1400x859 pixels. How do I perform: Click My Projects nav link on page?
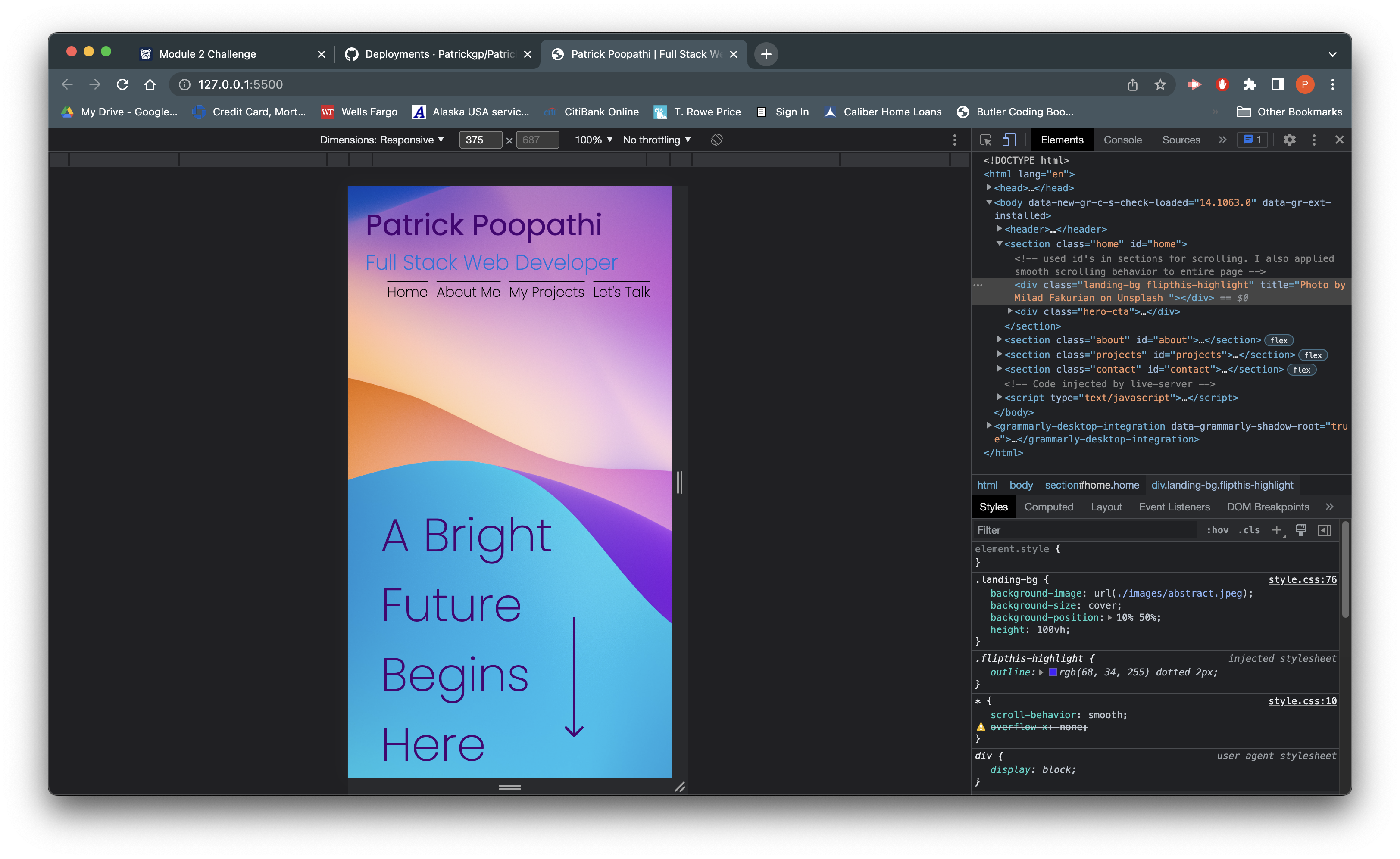[546, 292]
